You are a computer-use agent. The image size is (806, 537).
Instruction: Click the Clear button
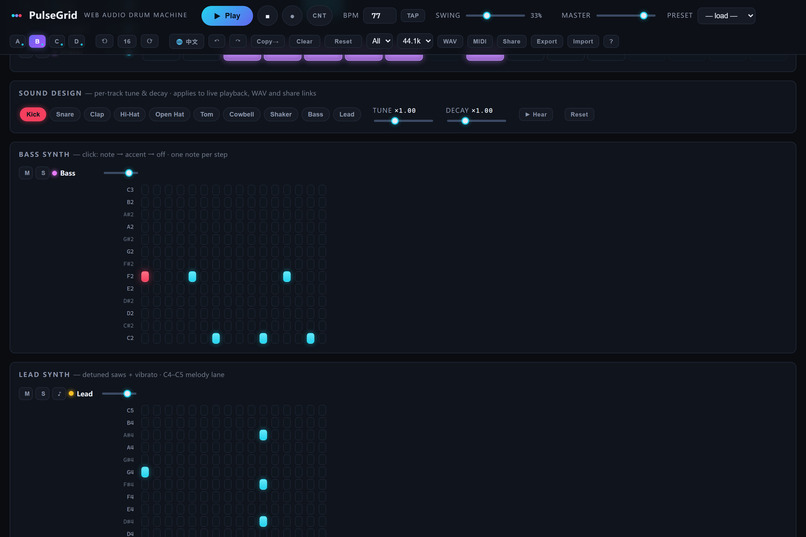pos(304,42)
